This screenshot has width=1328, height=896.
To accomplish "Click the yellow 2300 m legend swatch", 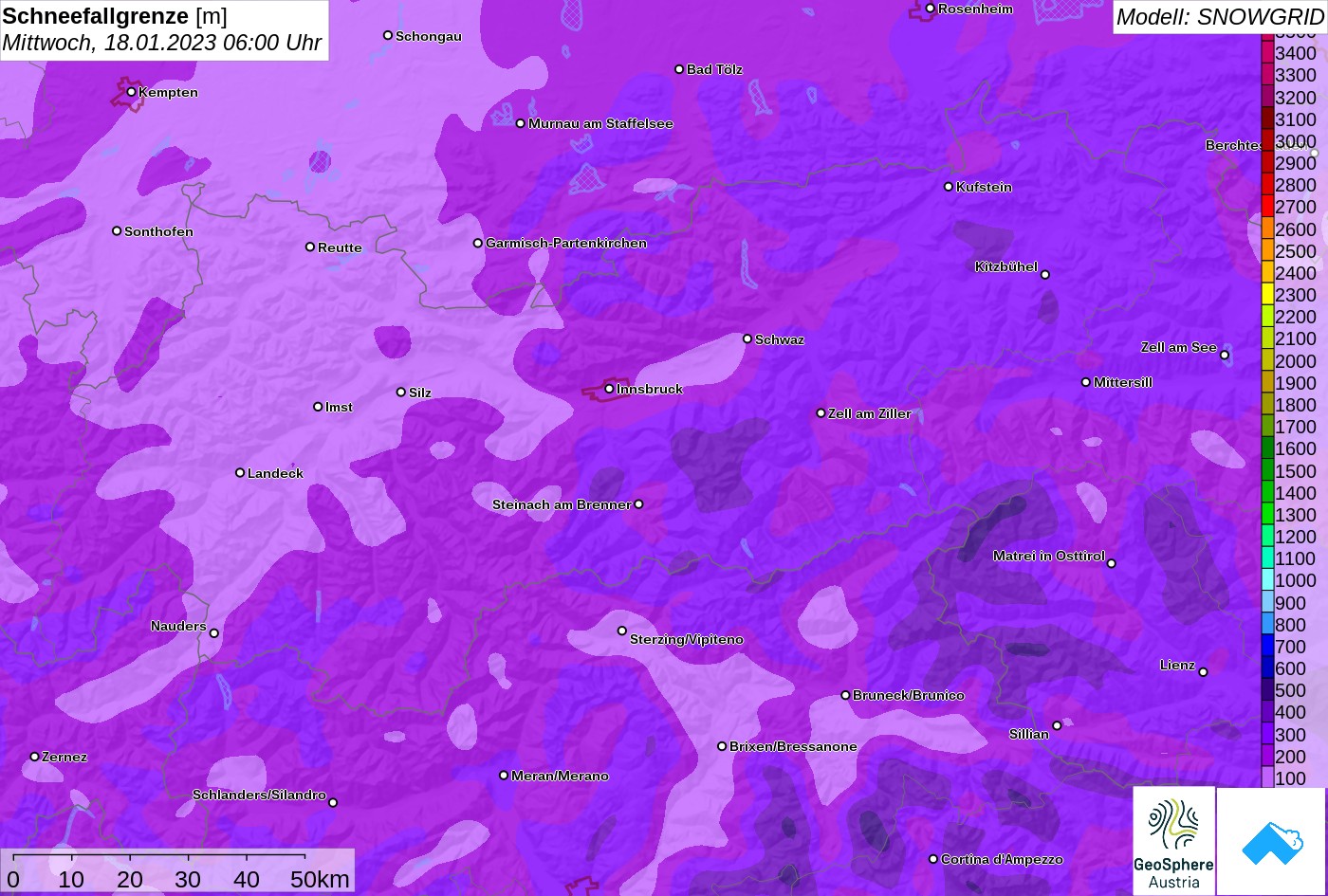I will click(1267, 295).
